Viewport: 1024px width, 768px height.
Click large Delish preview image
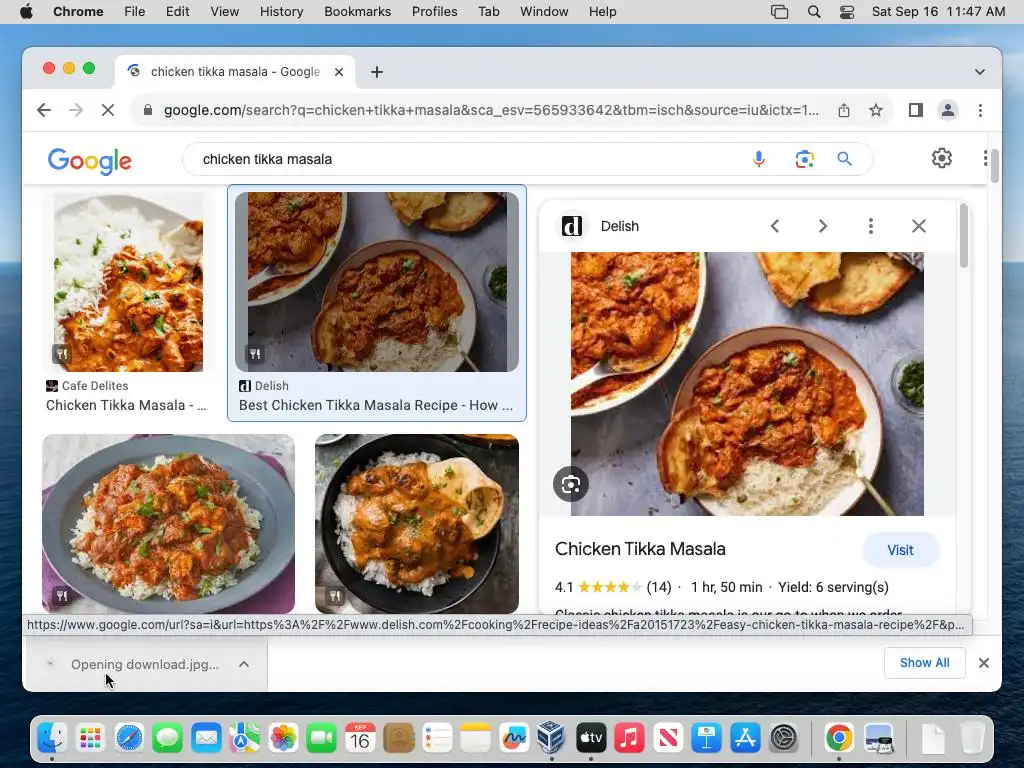pos(747,384)
